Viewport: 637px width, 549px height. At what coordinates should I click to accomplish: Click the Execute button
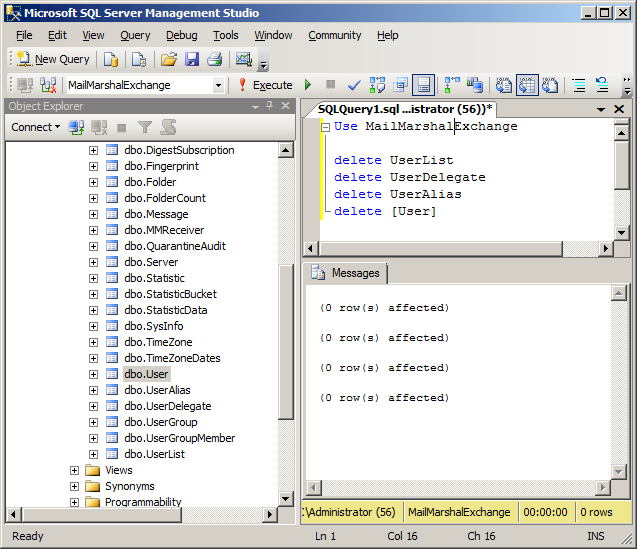(x=264, y=85)
